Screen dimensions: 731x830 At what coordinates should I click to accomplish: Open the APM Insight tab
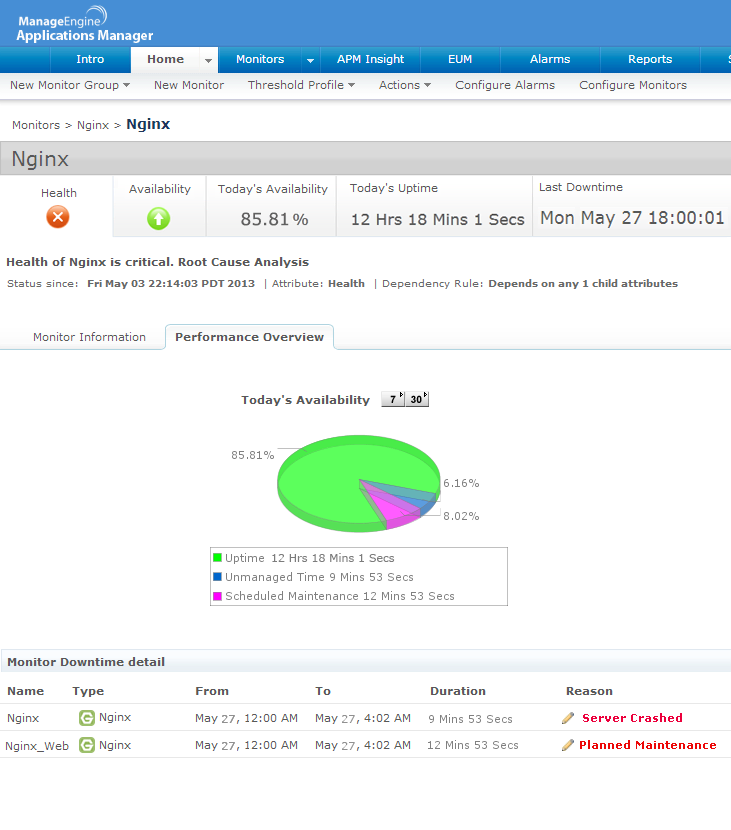pyautogui.click(x=371, y=59)
